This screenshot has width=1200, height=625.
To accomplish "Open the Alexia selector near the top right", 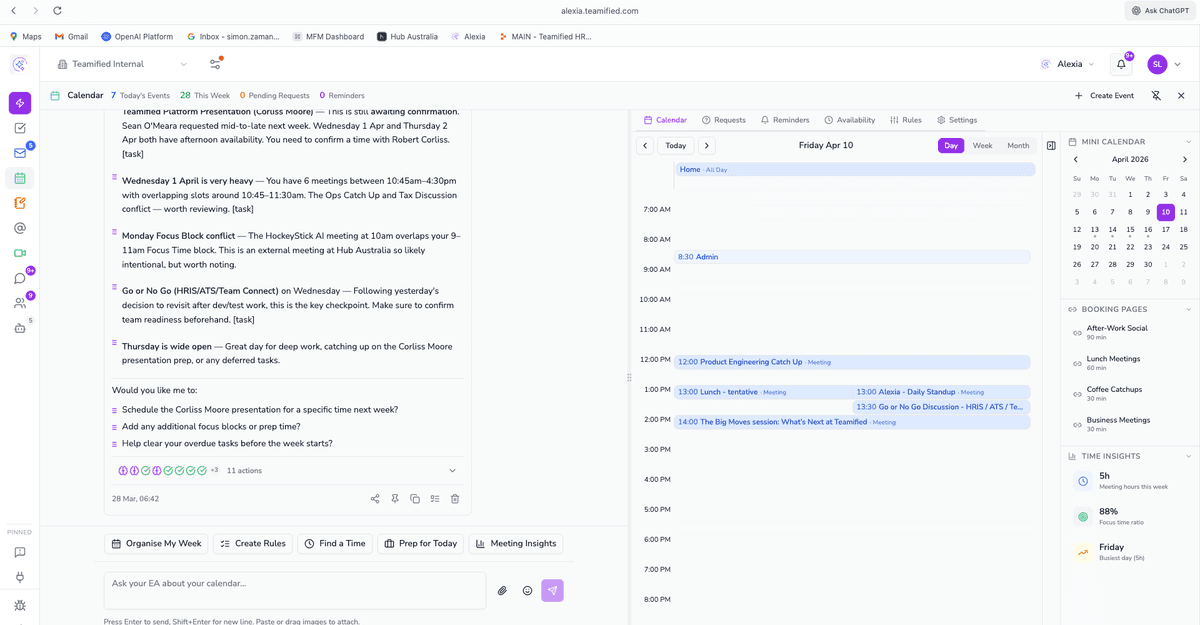I will 1070,62.
